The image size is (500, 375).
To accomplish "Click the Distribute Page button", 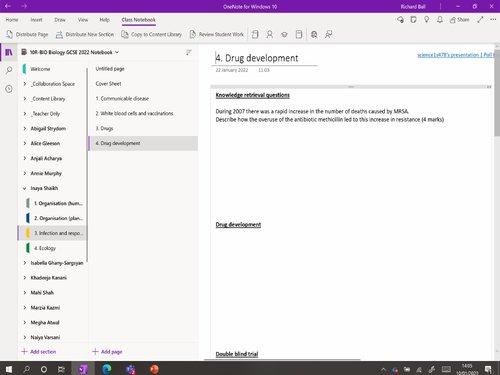I will (x=27, y=34).
